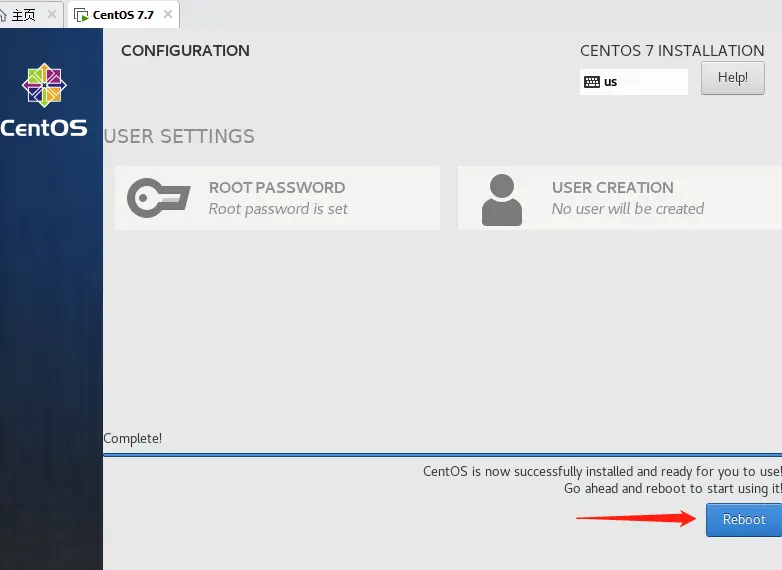The width and height of the screenshot is (782, 570).
Task: Click the installation progress bar
Action: pos(442,455)
